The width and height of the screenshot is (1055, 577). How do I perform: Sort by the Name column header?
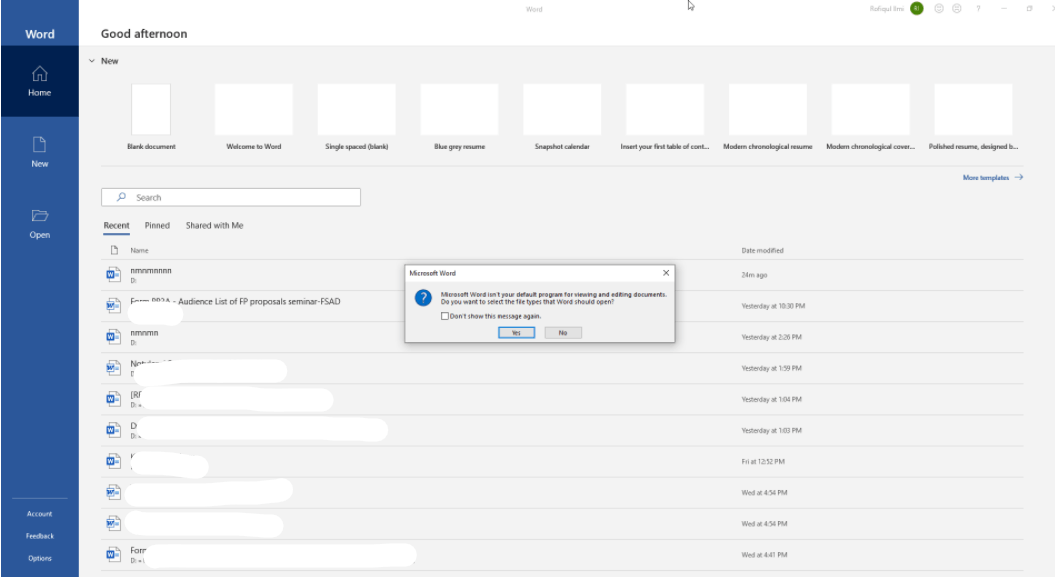(x=139, y=250)
